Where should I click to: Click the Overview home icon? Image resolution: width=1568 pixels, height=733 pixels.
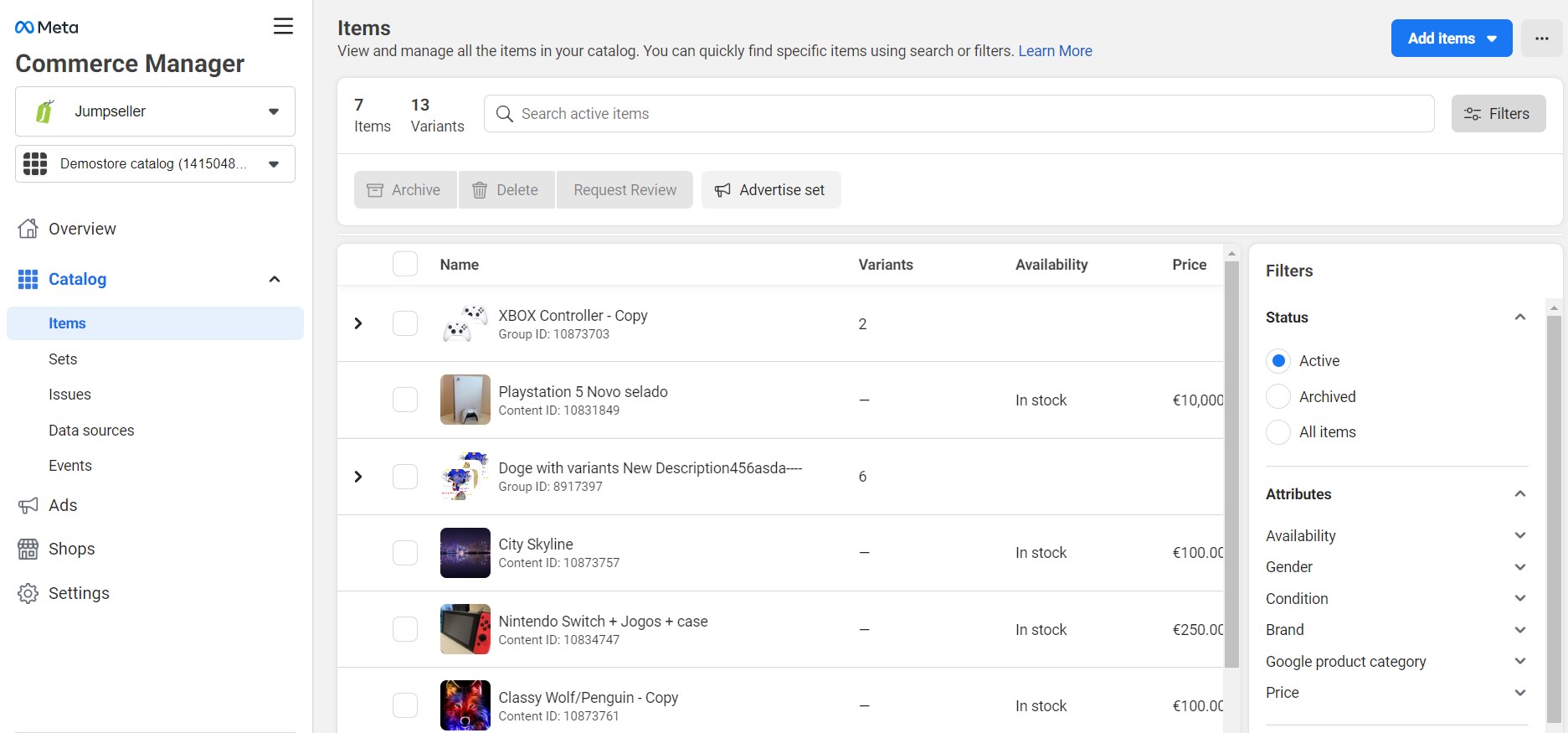click(28, 229)
